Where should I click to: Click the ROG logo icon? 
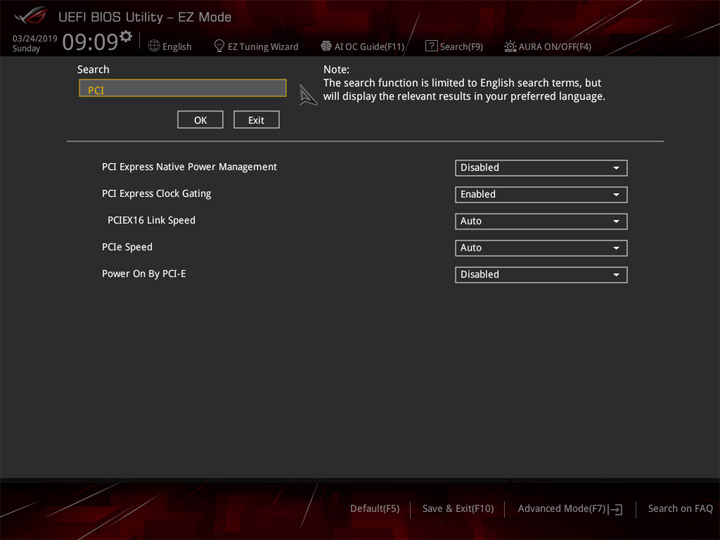pos(30,16)
